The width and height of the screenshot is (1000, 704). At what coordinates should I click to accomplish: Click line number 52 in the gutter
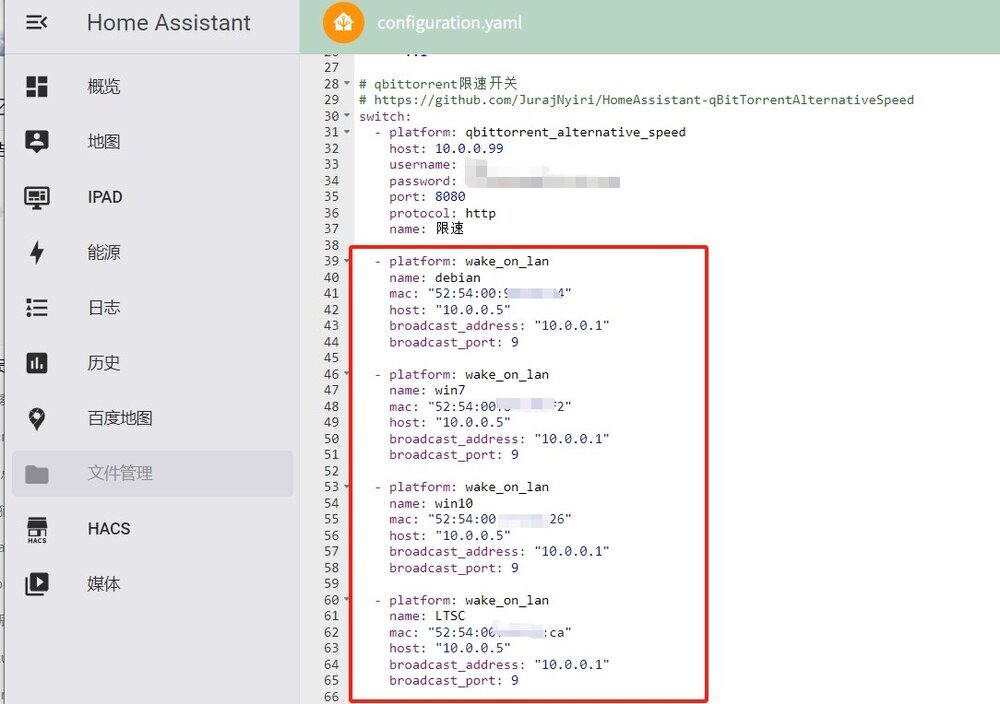point(331,471)
